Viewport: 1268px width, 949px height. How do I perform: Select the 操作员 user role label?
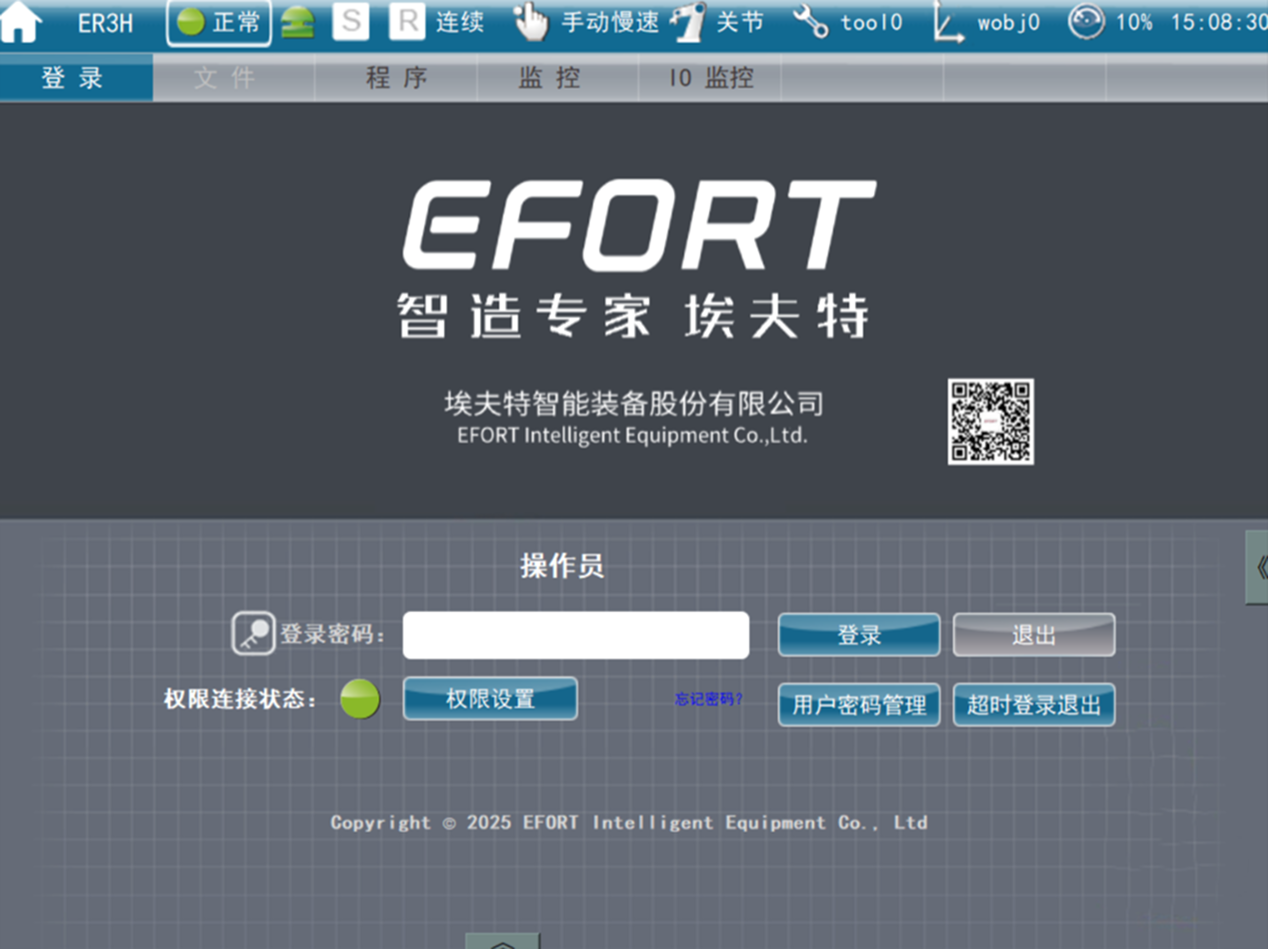(562, 566)
